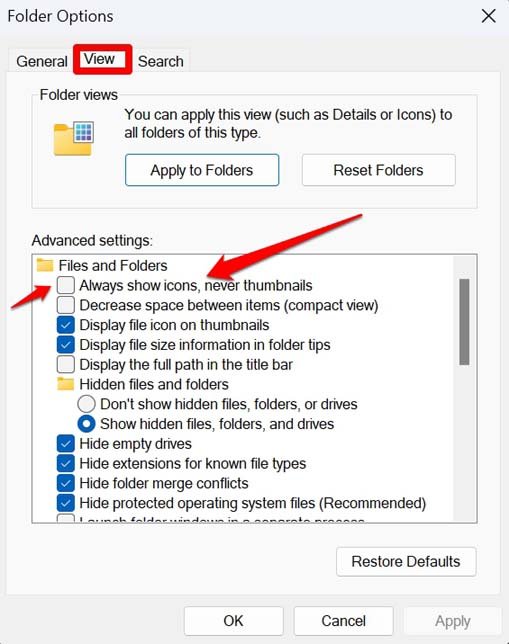Enable Always show icons, never thumbnails
This screenshot has width=509, height=644.
click(x=66, y=285)
